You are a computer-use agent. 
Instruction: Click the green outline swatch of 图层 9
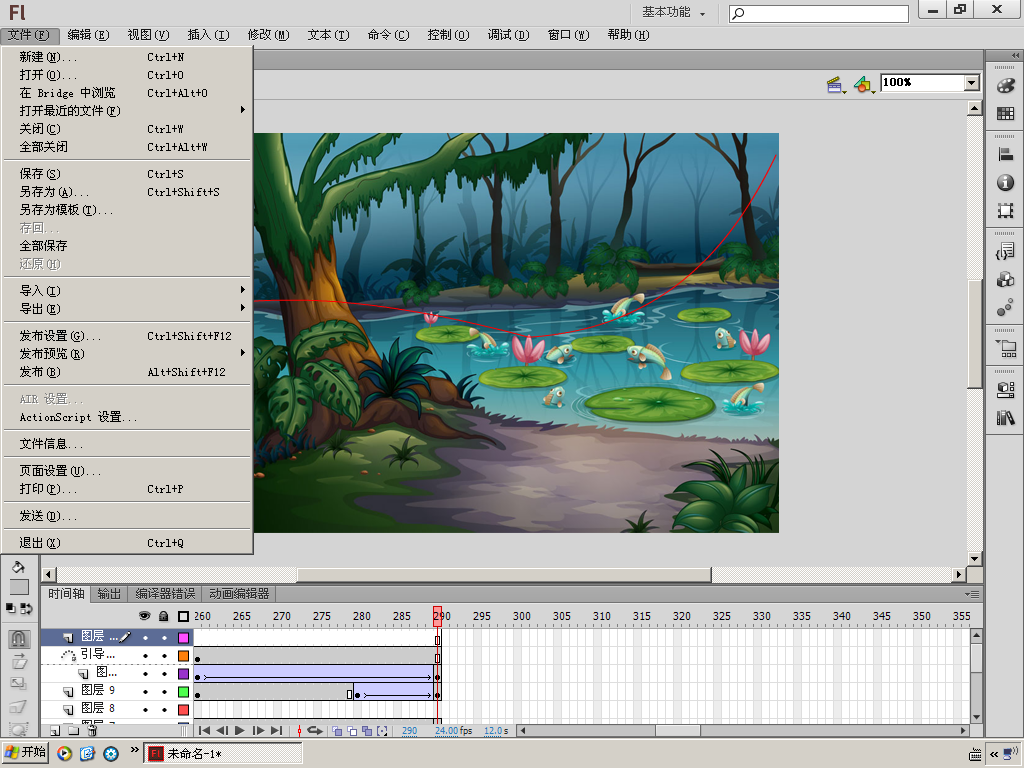click(x=184, y=692)
